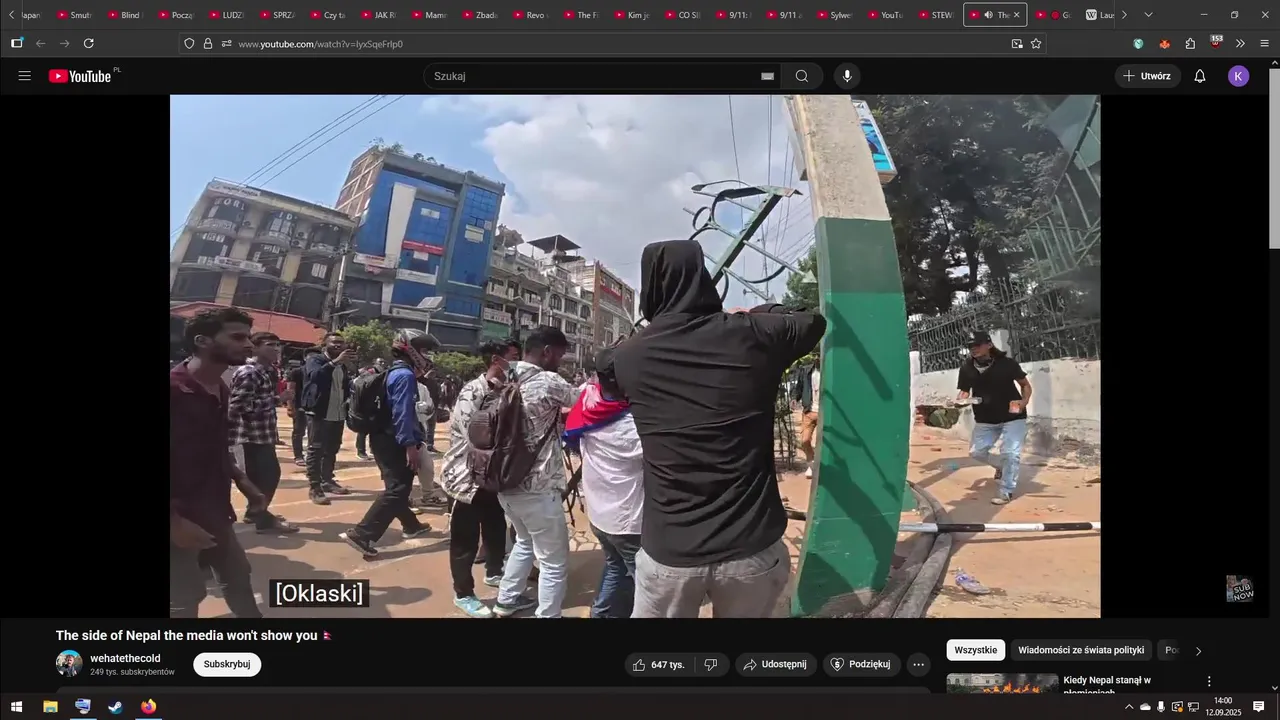Open the tracking protection shield icon
This screenshot has height=720, width=1280.
tap(189, 43)
